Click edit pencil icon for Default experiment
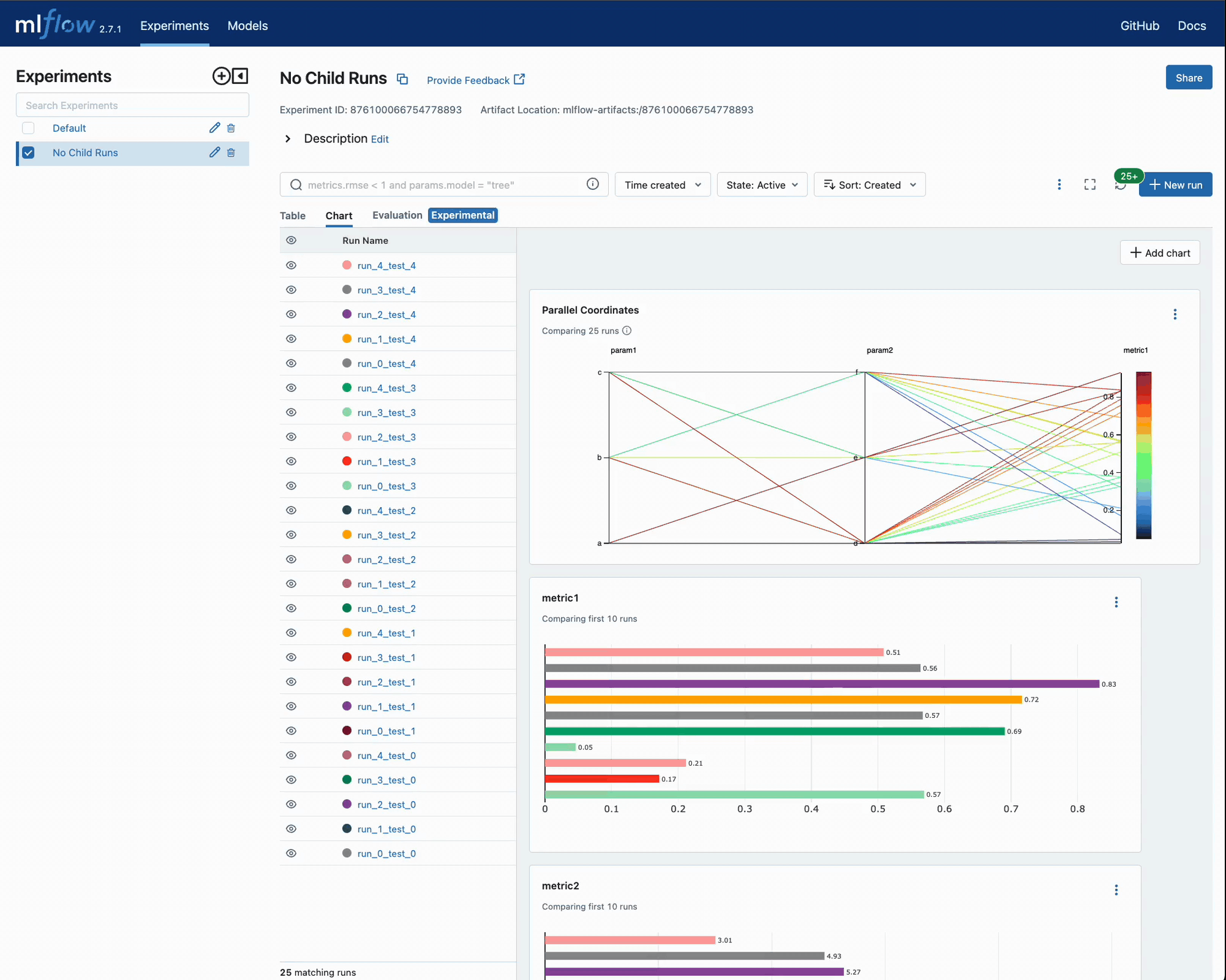 pos(214,128)
